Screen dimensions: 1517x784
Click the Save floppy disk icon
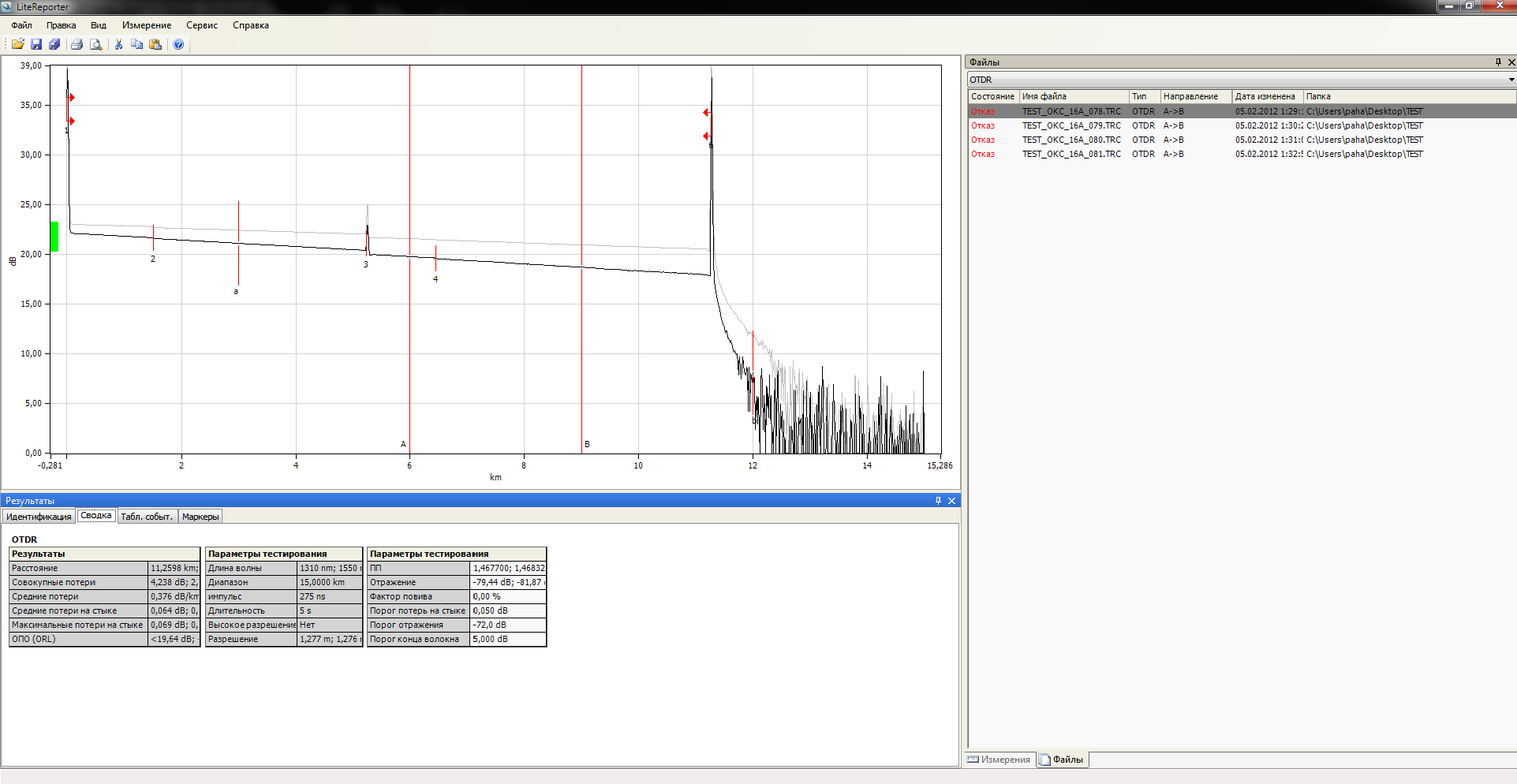[x=36, y=45]
